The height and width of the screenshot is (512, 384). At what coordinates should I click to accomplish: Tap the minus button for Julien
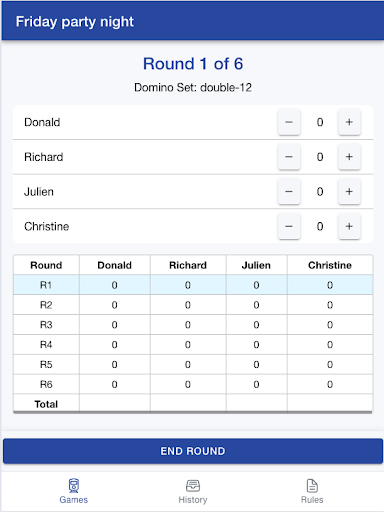(289, 192)
